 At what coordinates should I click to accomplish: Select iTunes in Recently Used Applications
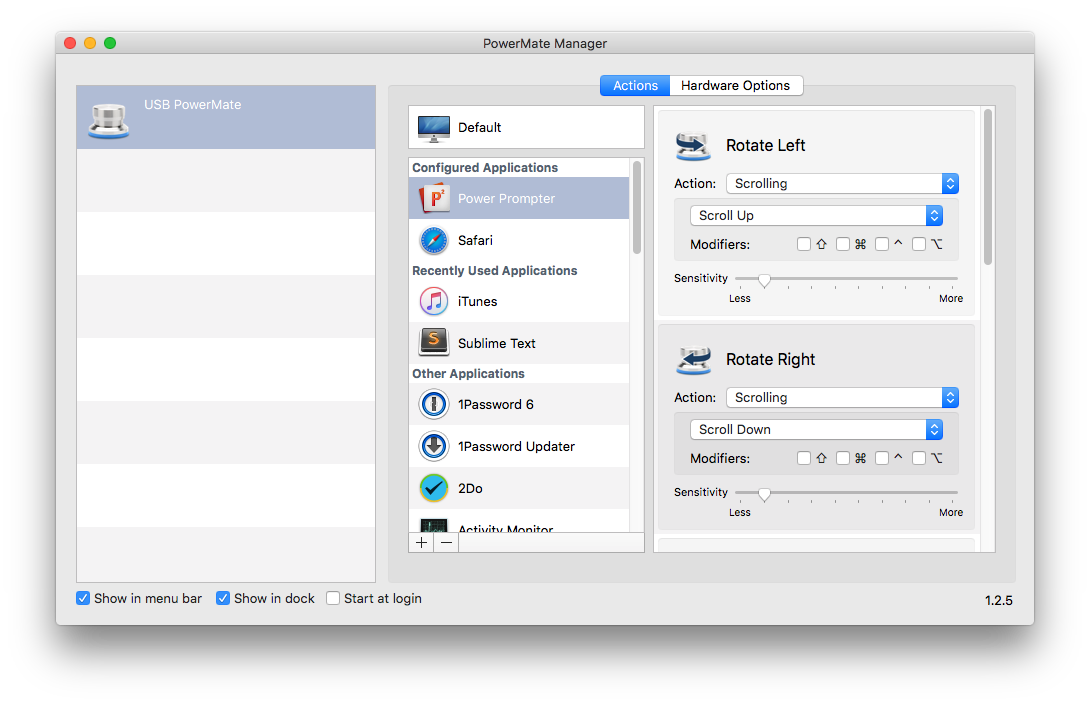pos(519,302)
